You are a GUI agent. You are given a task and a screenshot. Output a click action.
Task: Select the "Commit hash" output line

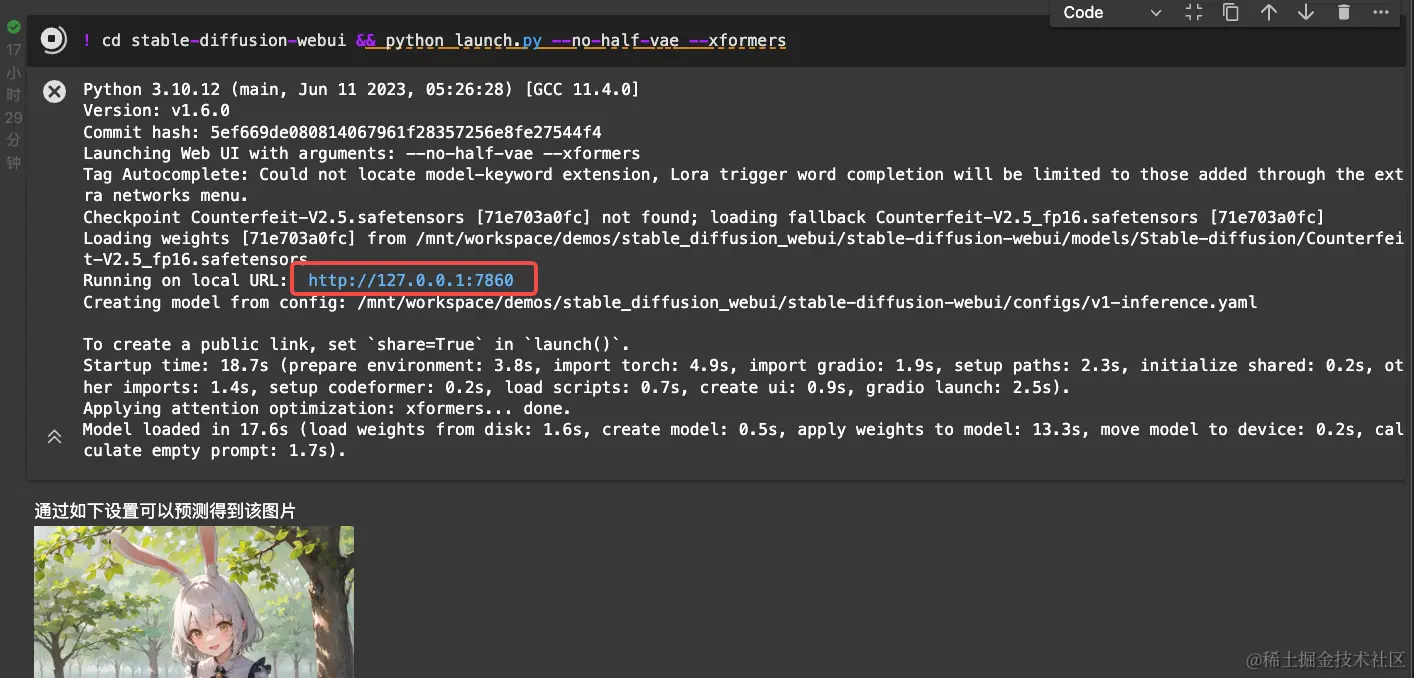tap(342, 132)
